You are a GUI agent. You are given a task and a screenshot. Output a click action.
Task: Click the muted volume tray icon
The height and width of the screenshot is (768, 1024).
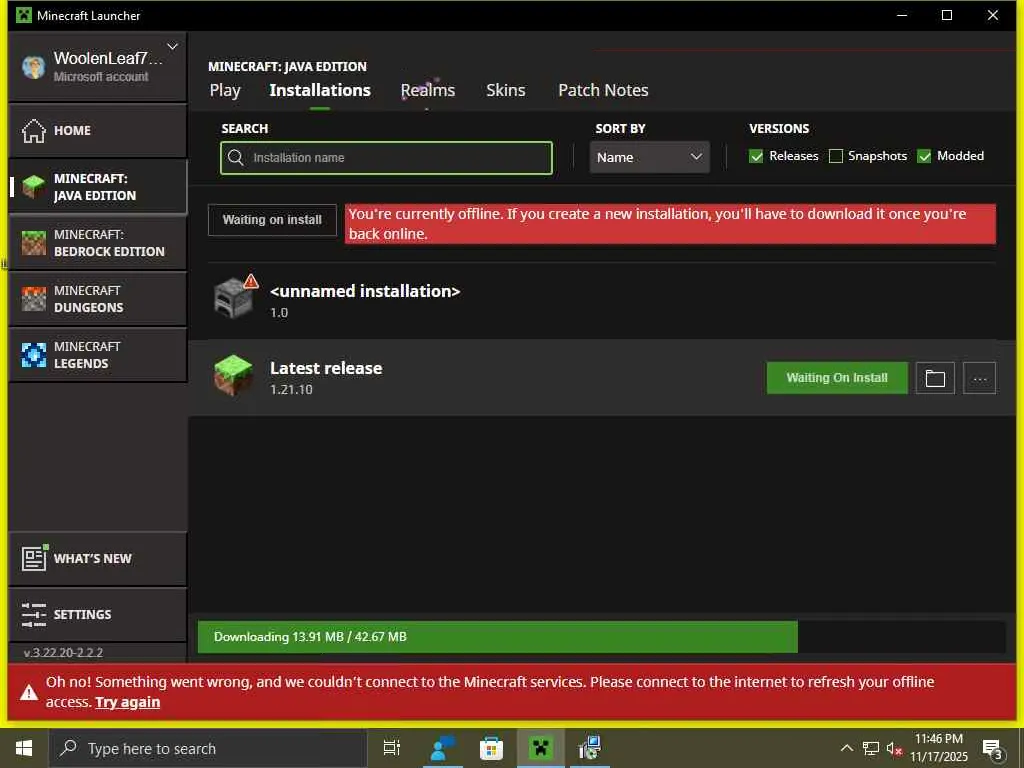click(x=893, y=748)
